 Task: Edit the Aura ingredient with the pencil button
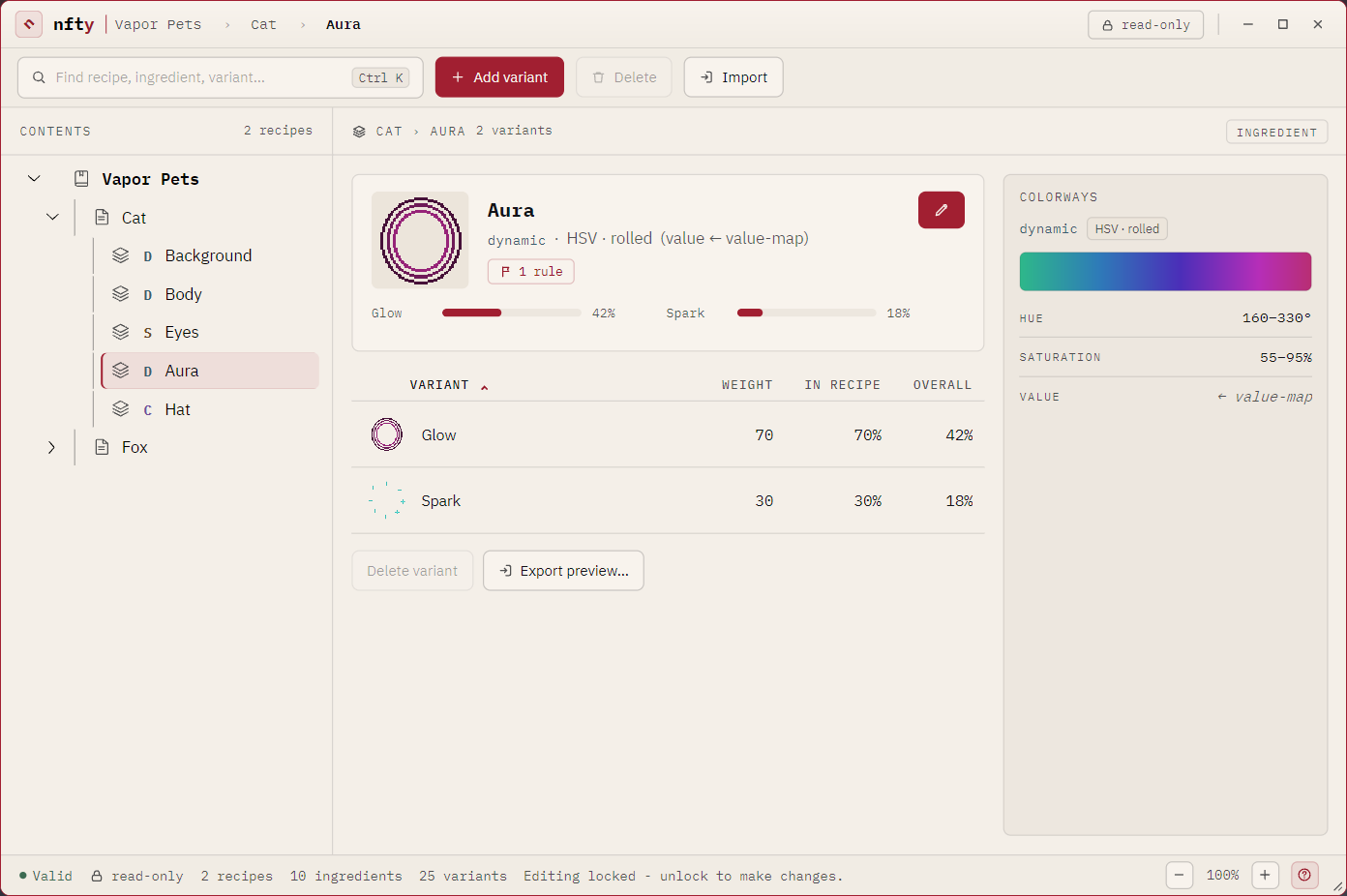pyautogui.click(x=941, y=210)
